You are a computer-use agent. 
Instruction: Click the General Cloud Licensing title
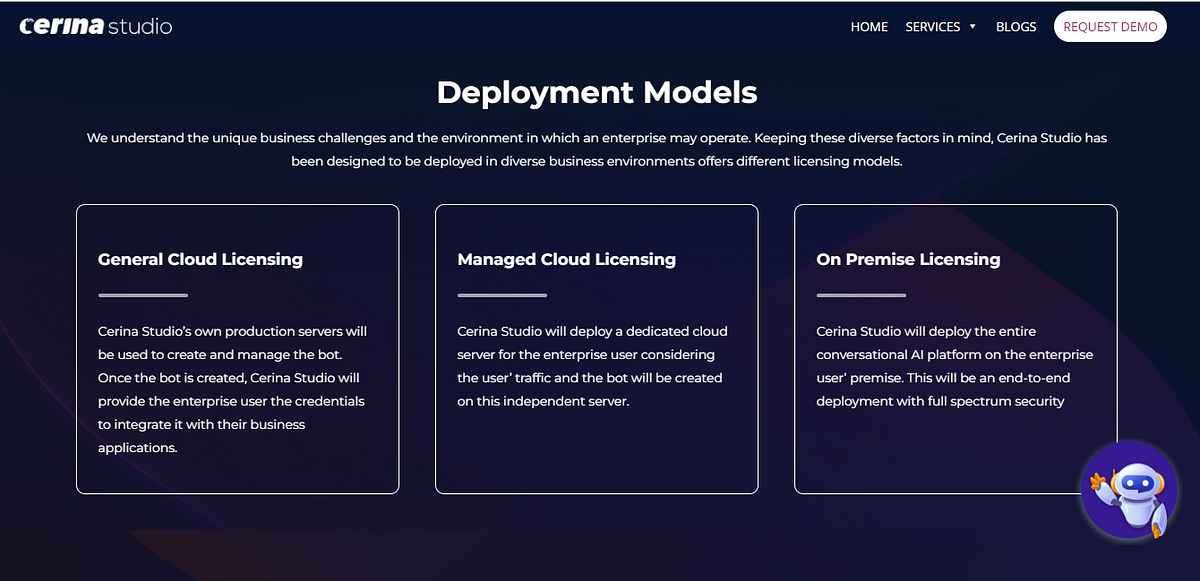pos(200,259)
